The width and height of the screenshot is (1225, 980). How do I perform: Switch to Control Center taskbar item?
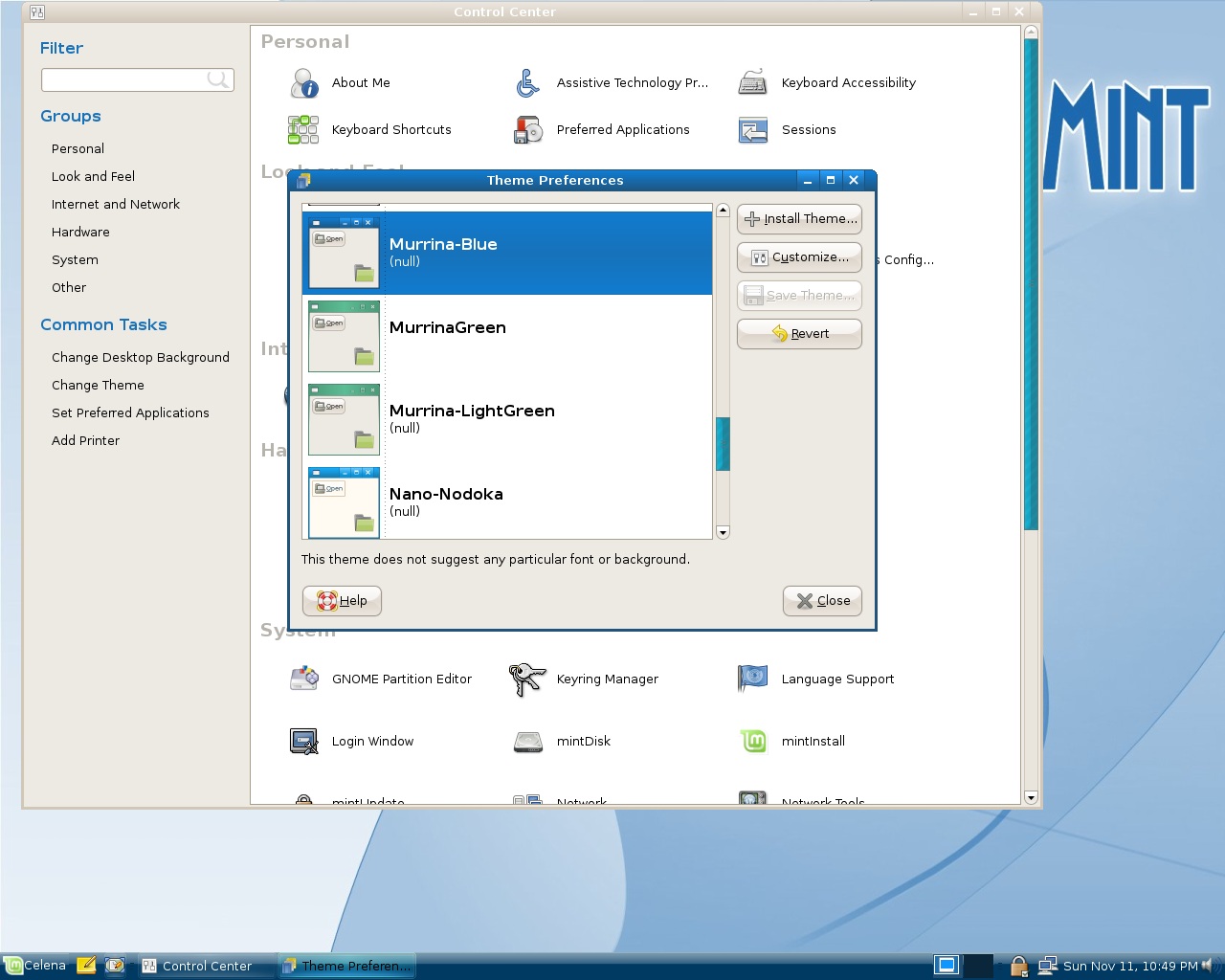pyautogui.click(x=206, y=966)
